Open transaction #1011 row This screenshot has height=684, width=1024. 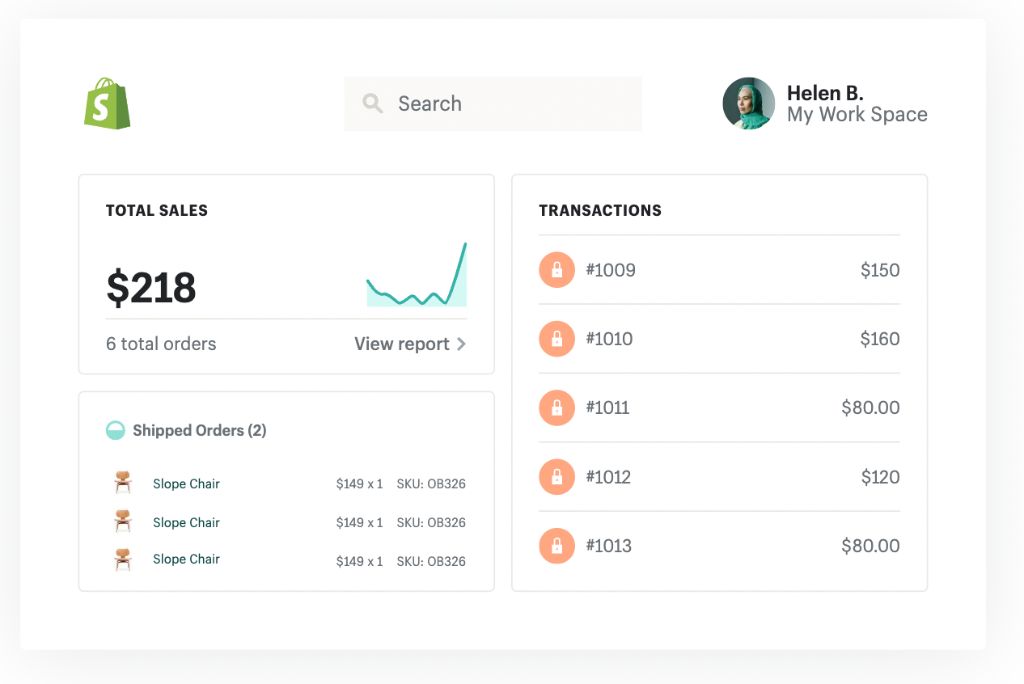click(x=719, y=408)
